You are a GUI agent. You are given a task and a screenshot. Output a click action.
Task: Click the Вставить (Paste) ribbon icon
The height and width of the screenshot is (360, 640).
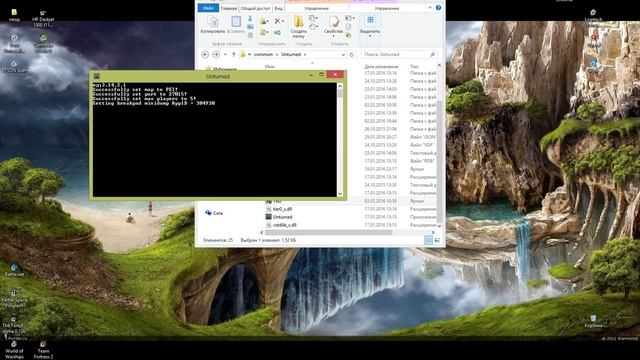coord(236,24)
